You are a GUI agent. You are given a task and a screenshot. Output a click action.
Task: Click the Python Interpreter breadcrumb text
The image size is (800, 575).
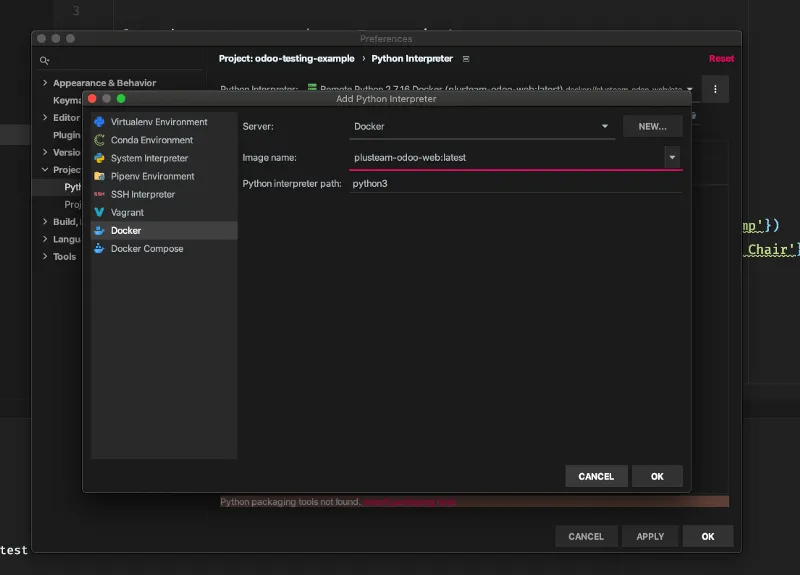[412, 59]
